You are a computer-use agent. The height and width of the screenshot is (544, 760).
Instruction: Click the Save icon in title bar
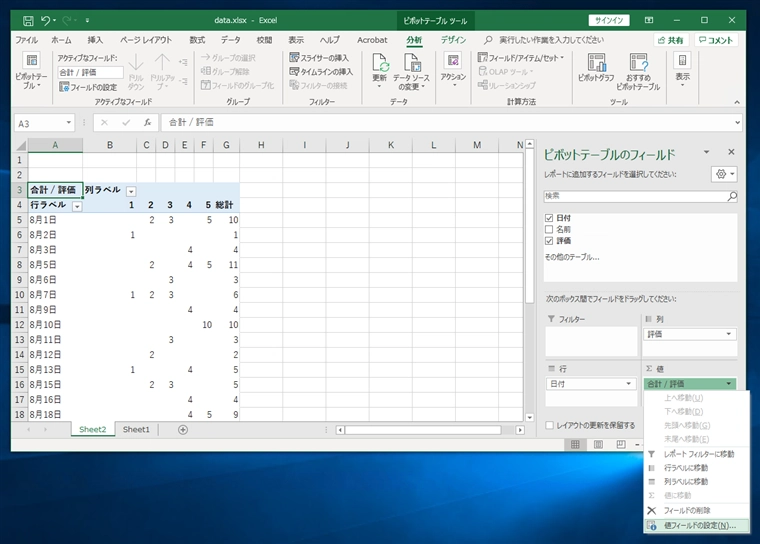(28, 20)
